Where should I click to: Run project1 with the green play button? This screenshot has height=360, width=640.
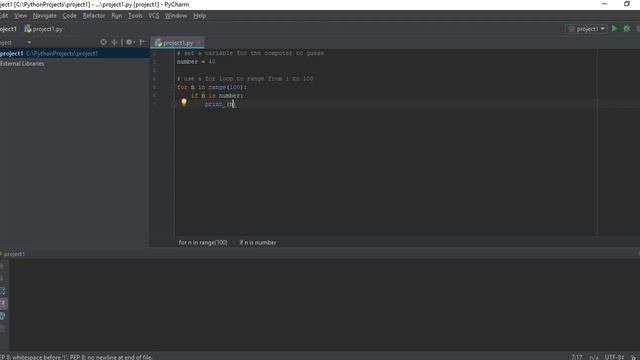(614, 29)
